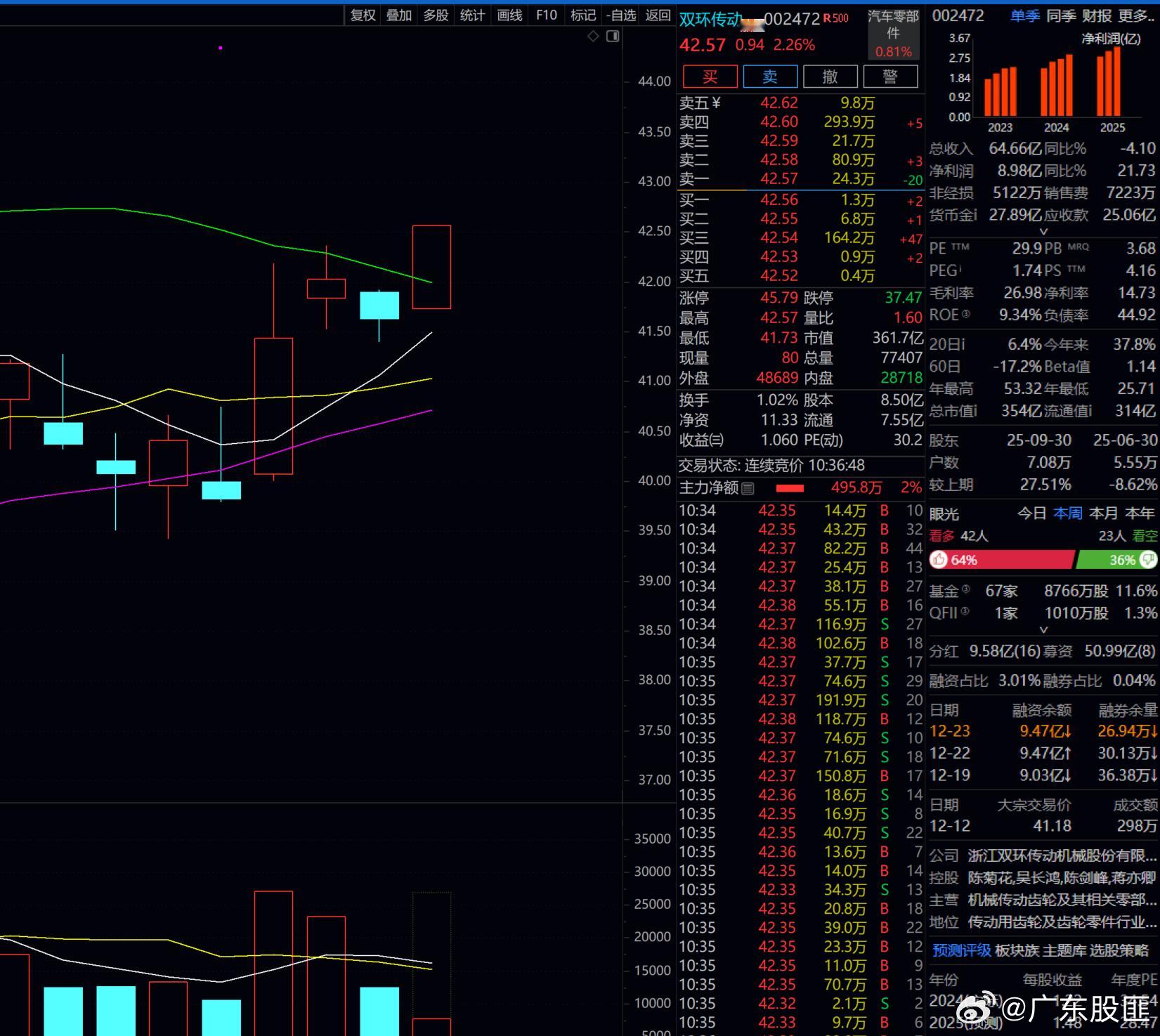
Task: Select the 财报 report option
Action: [x=1097, y=16]
